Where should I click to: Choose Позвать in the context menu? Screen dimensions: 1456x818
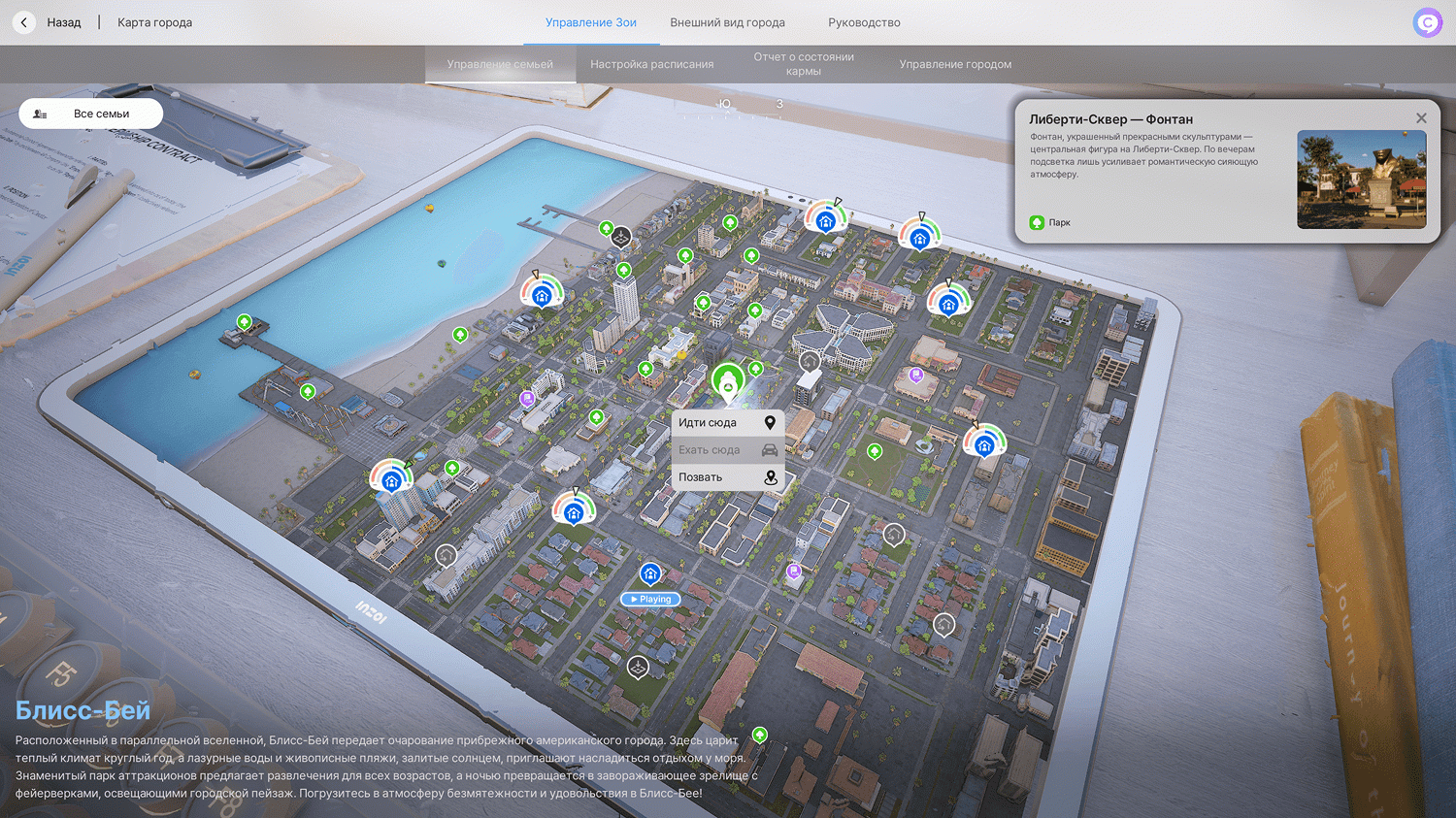[728, 477]
